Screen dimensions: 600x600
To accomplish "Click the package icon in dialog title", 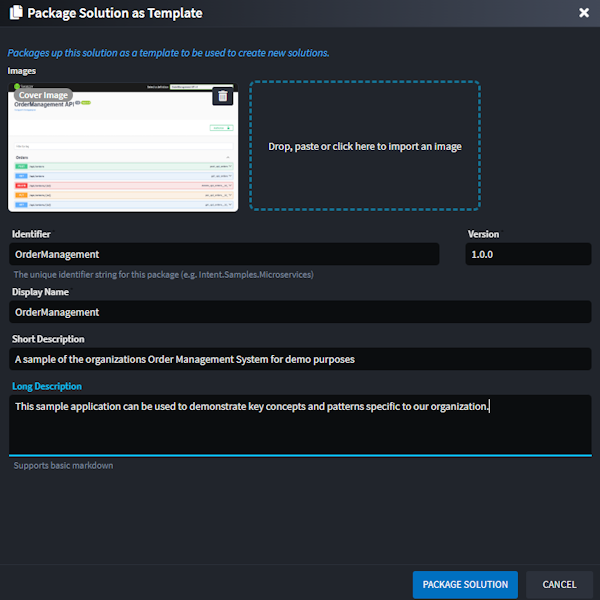I will pos(15,14).
